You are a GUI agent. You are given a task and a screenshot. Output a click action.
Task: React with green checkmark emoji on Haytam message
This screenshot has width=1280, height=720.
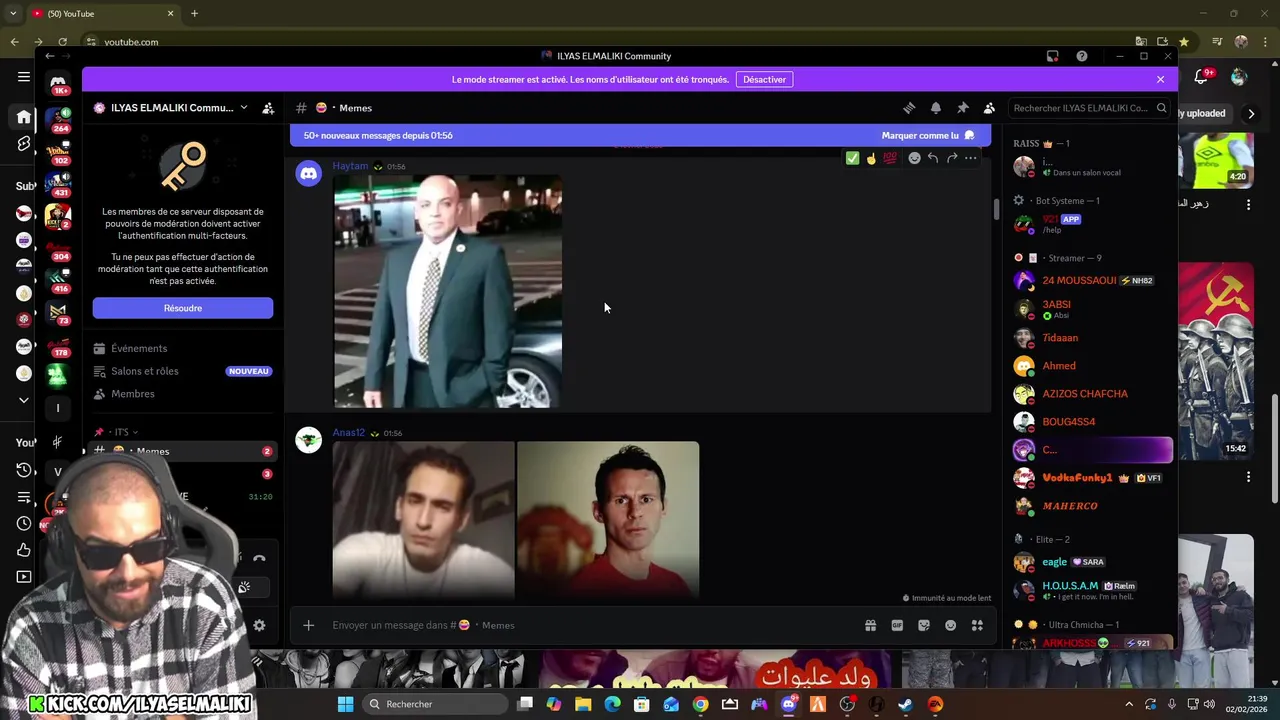(852, 158)
